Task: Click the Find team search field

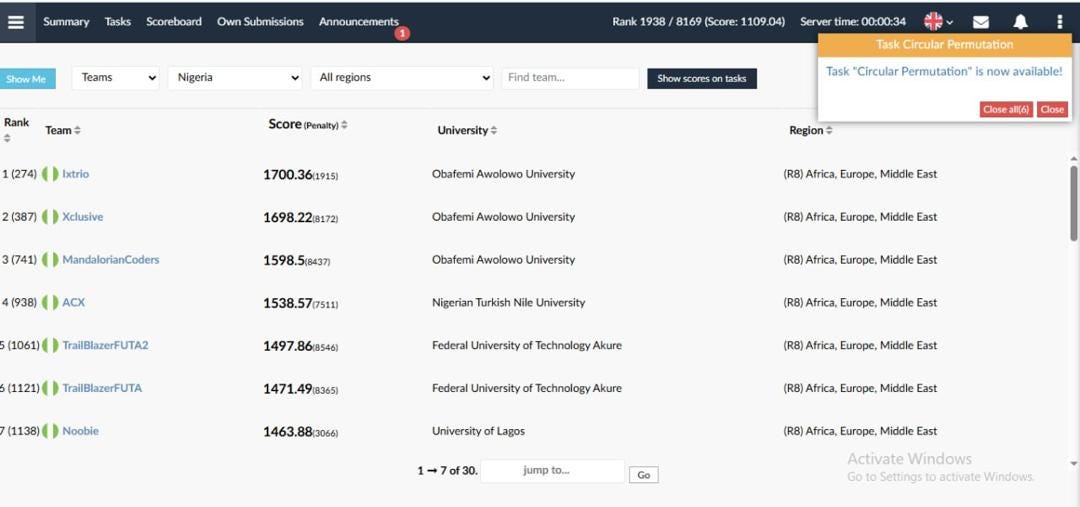Action: [570, 78]
